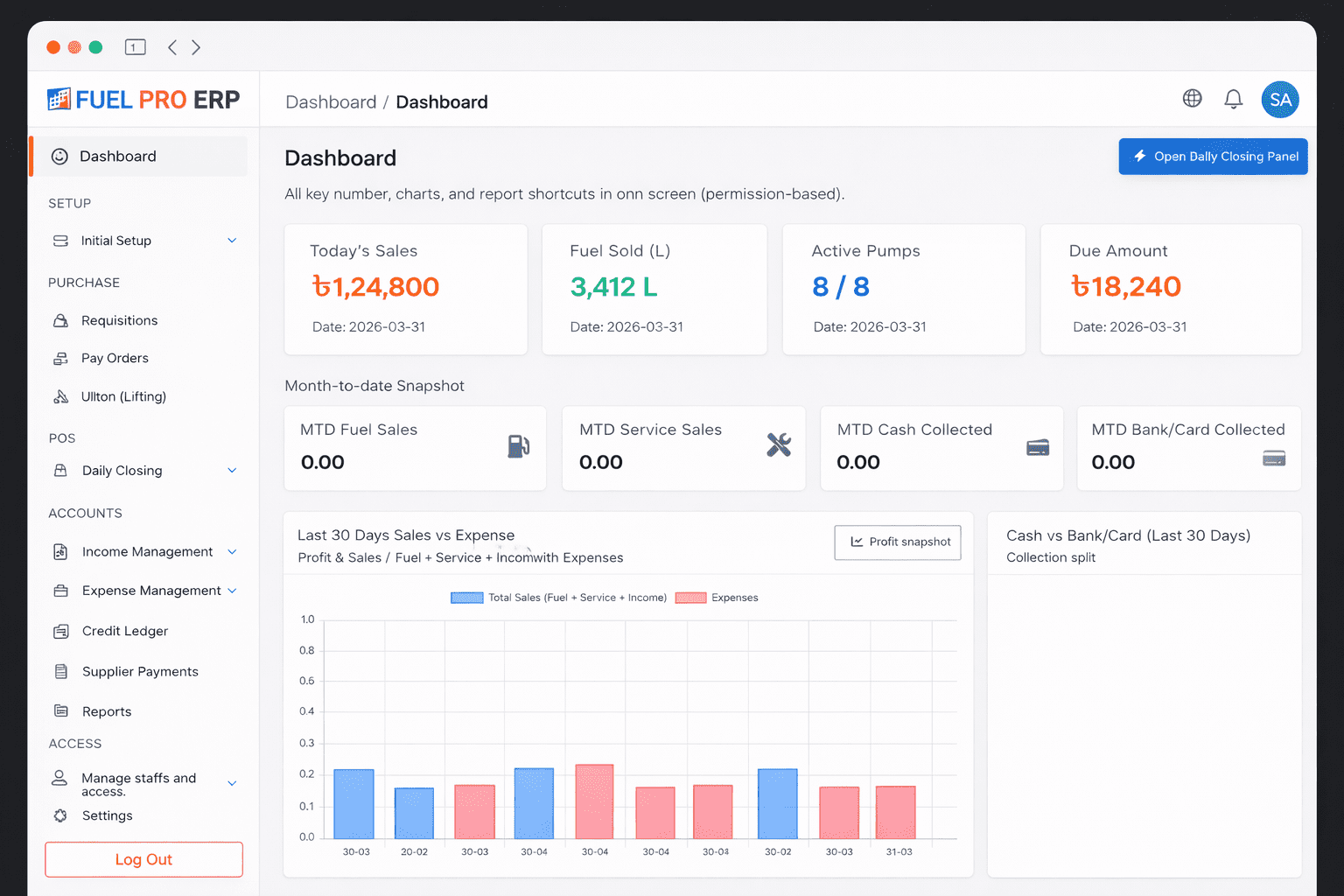Click the wrench tools icon in MTD Service Sales
The width and height of the screenshot is (1344, 896).
(x=778, y=445)
